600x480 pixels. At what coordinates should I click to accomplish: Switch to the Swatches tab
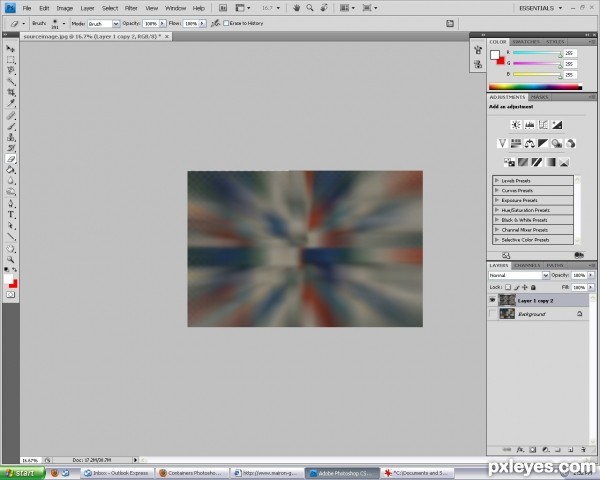point(526,42)
